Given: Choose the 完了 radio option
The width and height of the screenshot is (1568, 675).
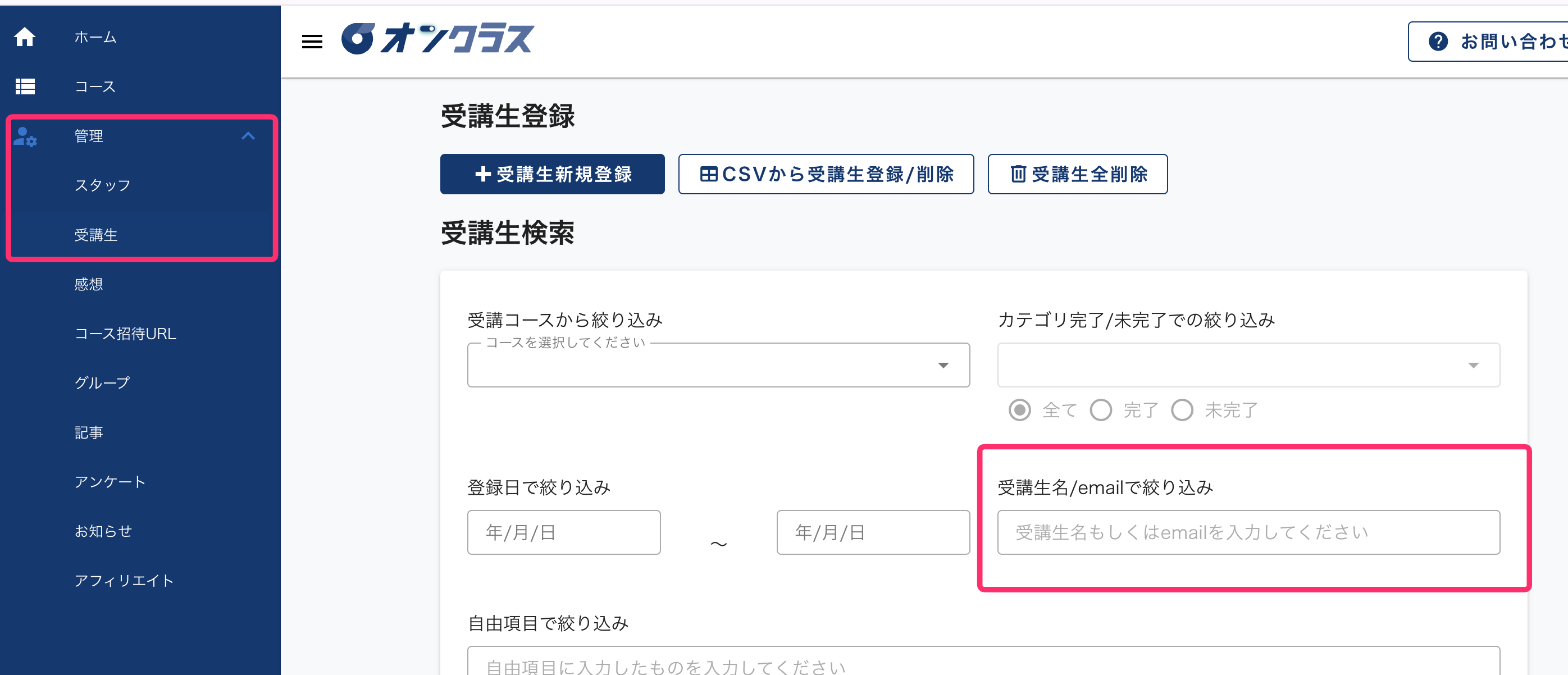Looking at the screenshot, I should pos(1101,411).
